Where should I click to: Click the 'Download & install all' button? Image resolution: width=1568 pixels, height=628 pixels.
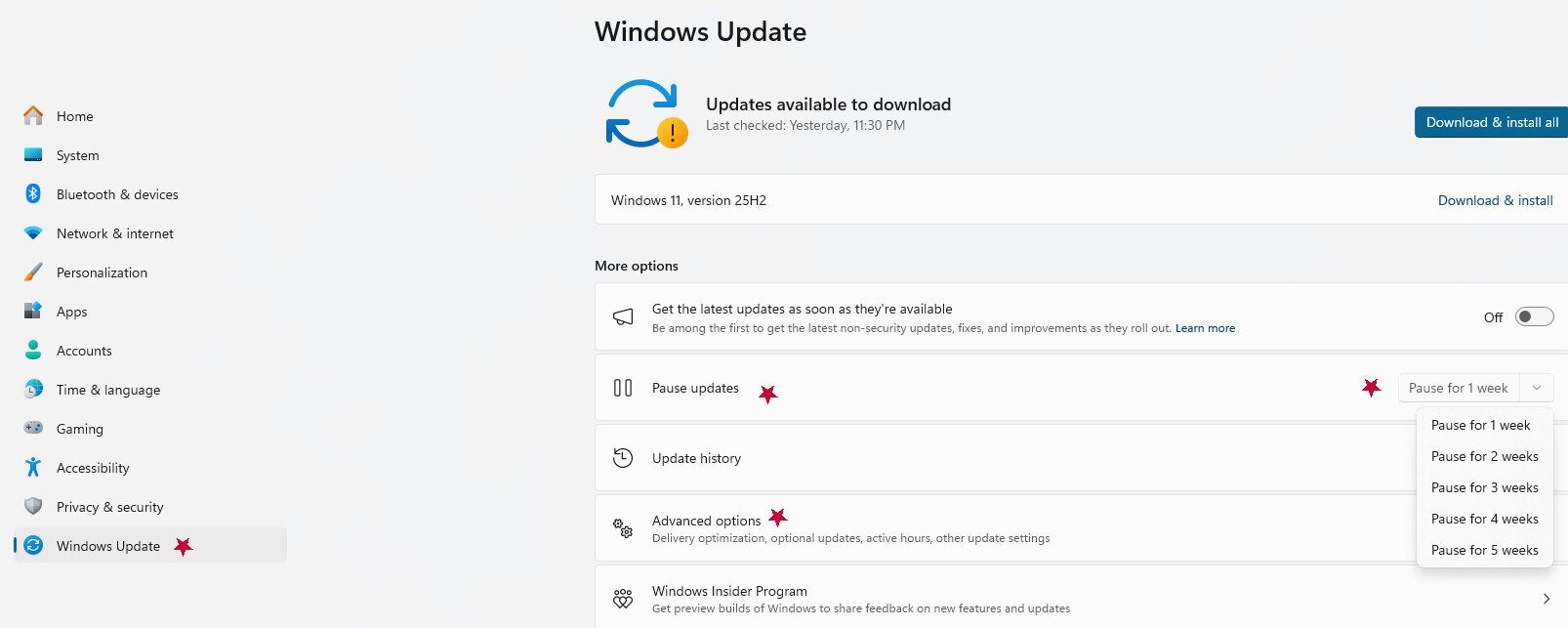tap(1491, 122)
